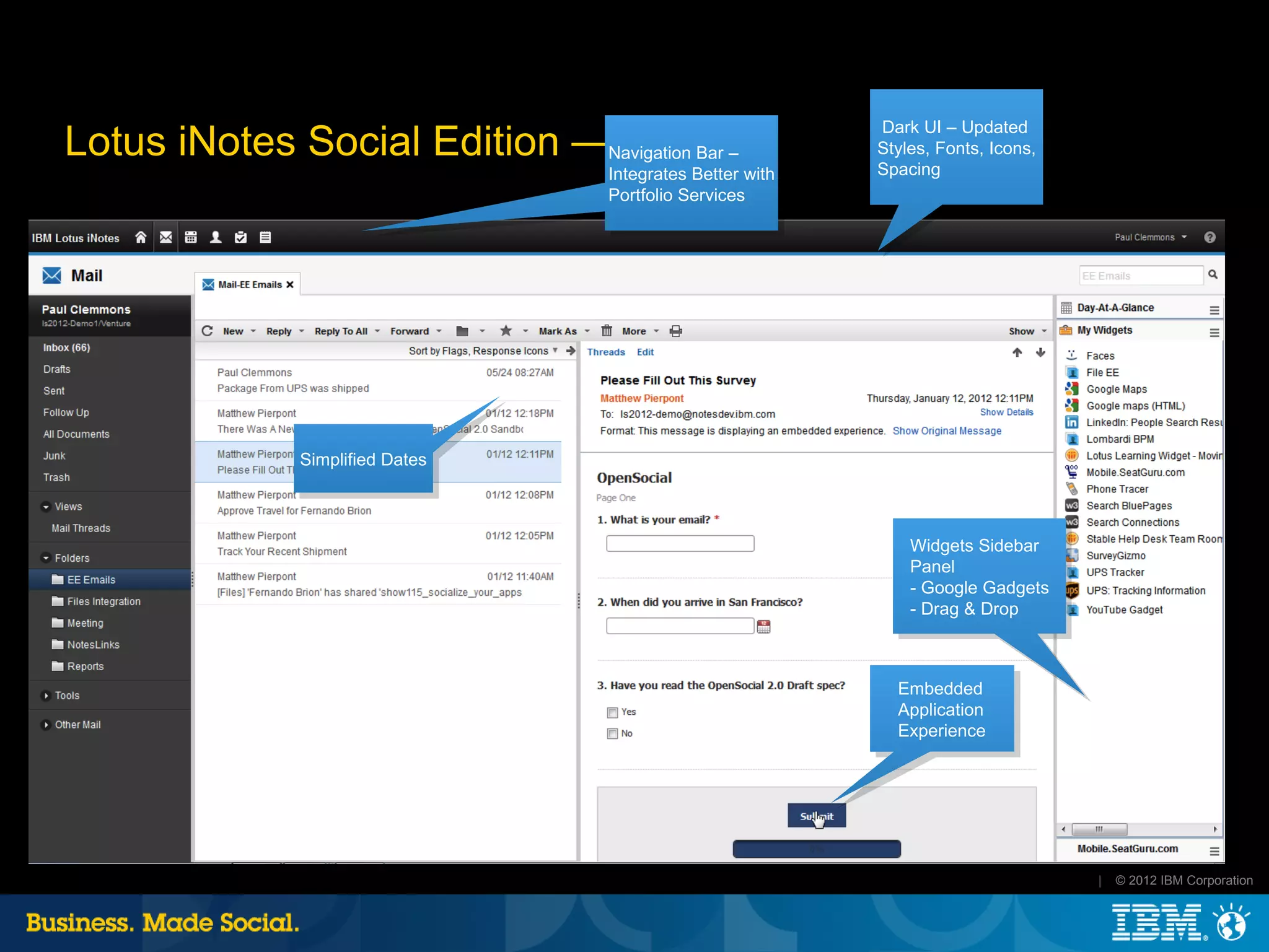This screenshot has width=1269, height=952.
Task: Collapse the Views section
Action: (46, 507)
